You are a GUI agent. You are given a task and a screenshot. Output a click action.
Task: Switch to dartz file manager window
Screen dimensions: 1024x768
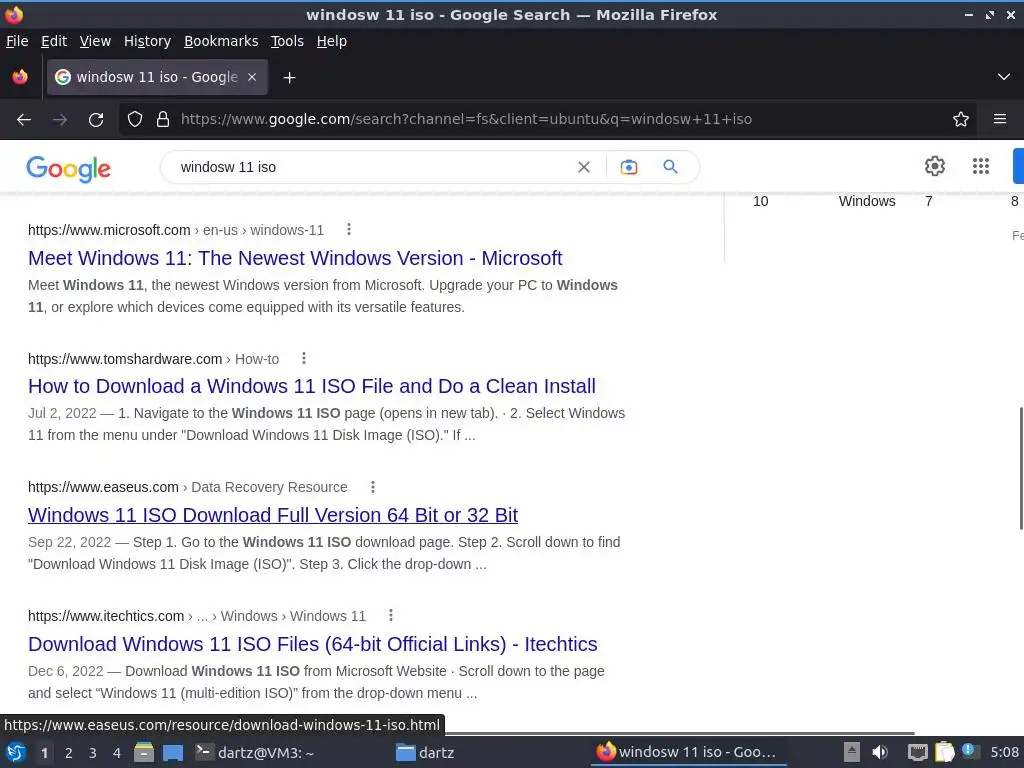click(425, 752)
